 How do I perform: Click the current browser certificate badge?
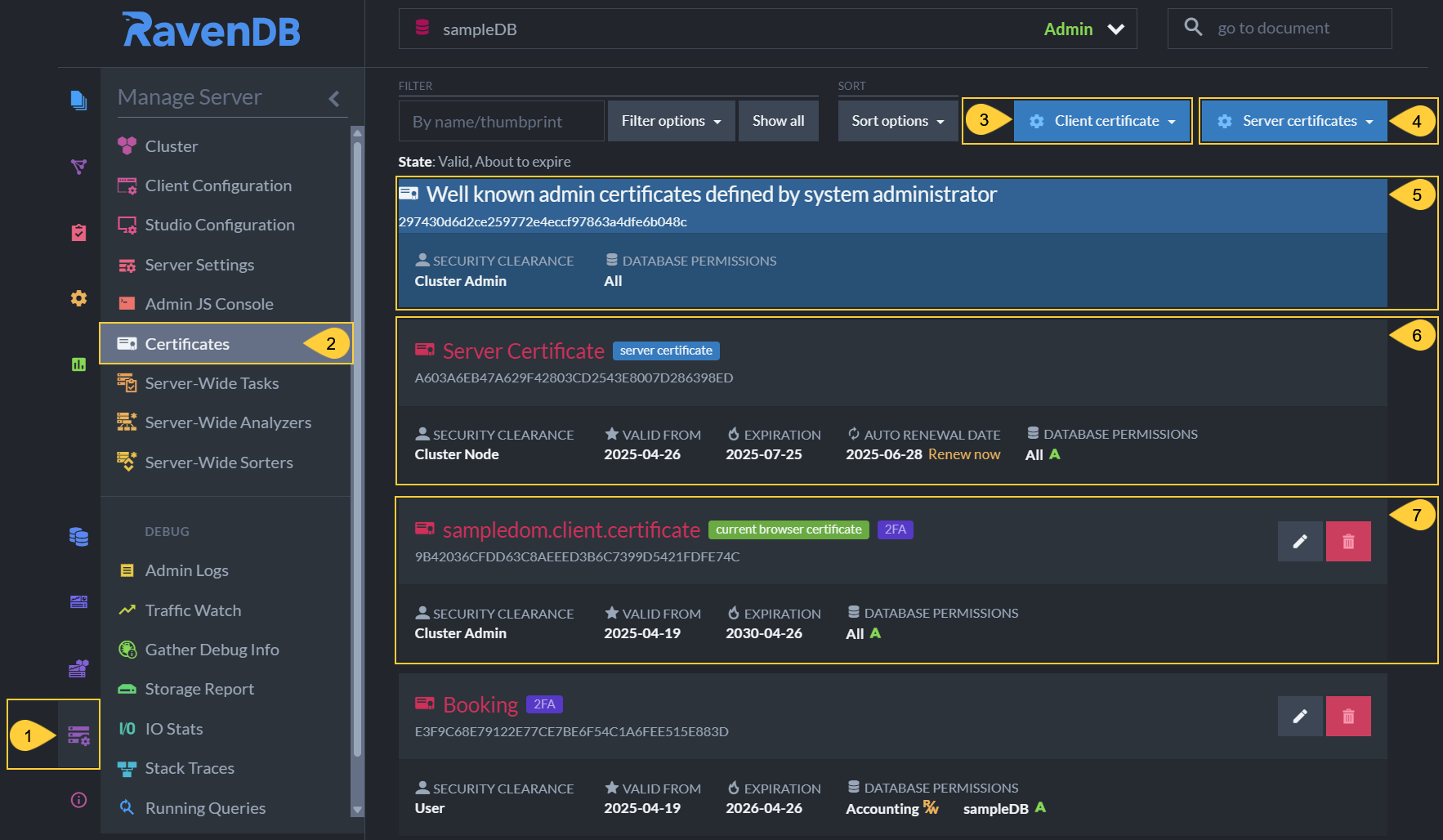789,529
